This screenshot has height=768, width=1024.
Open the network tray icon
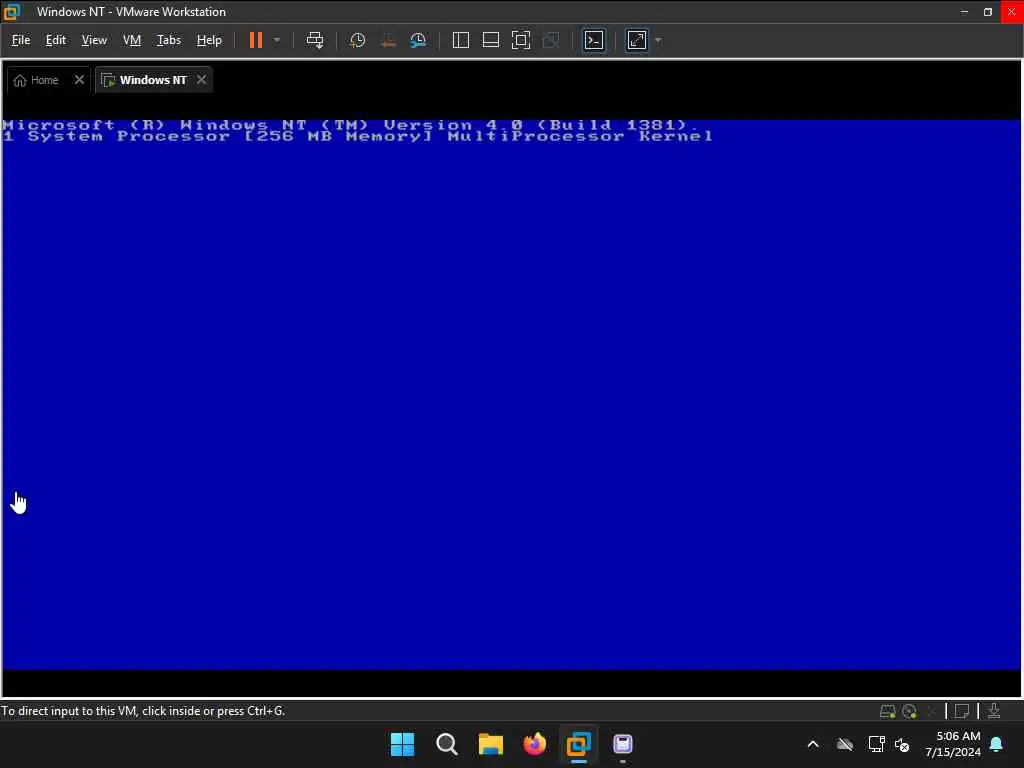(876, 744)
